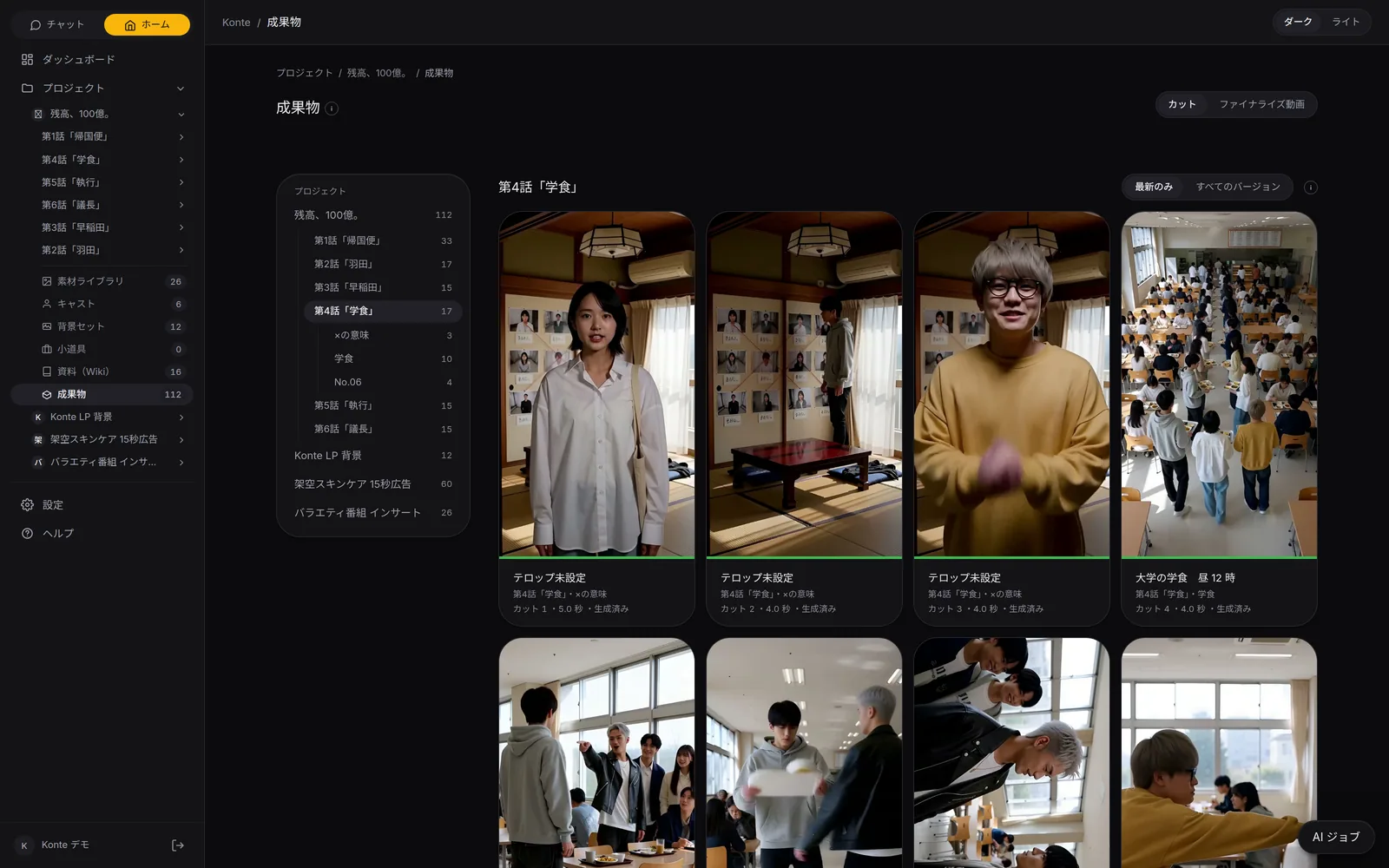Click the 資料 (Wiki) book icon

pos(47,372)
